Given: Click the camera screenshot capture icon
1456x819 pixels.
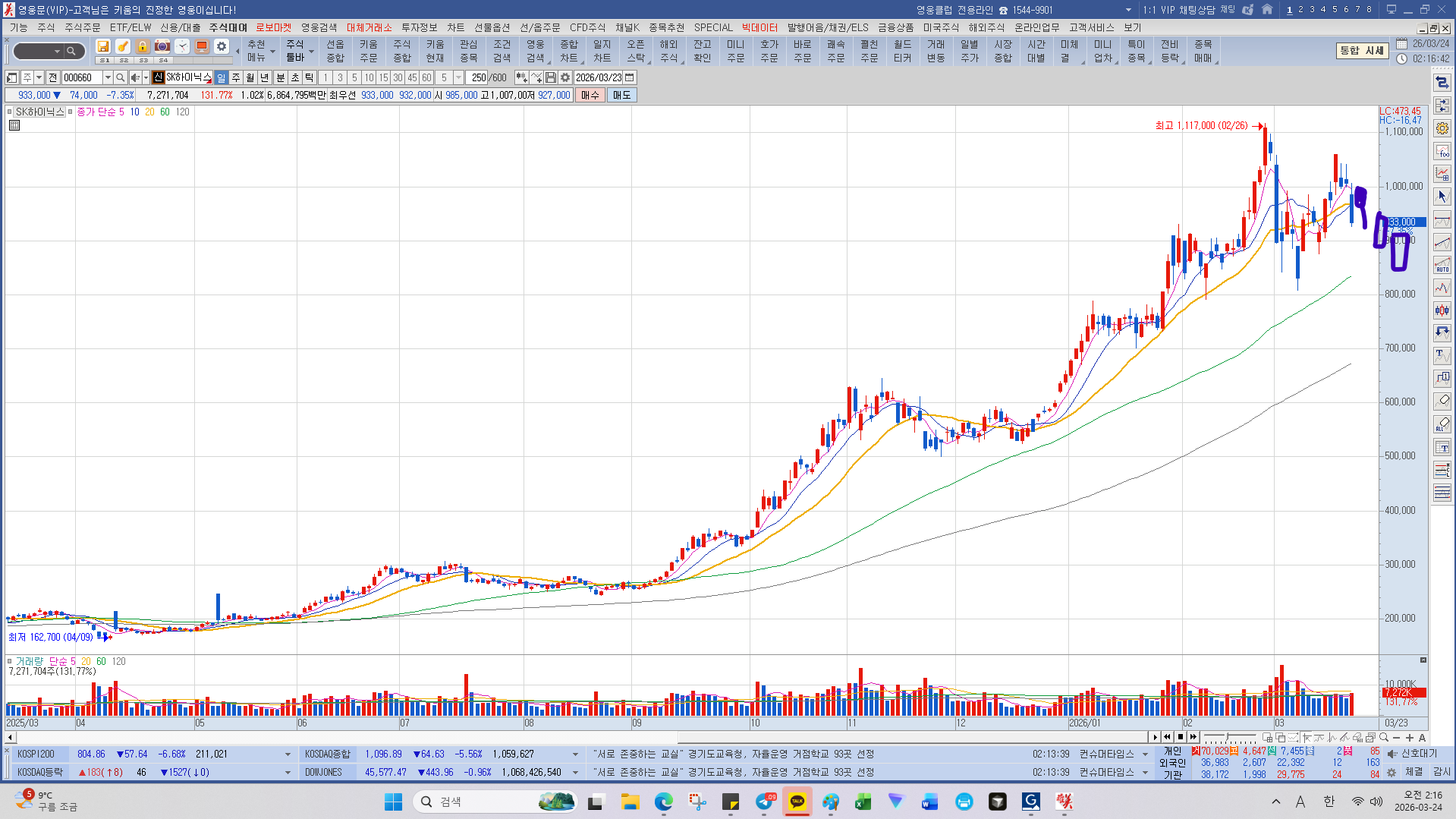Looking at the screenshot, I should pyautogui.click(x=162, y=46).
